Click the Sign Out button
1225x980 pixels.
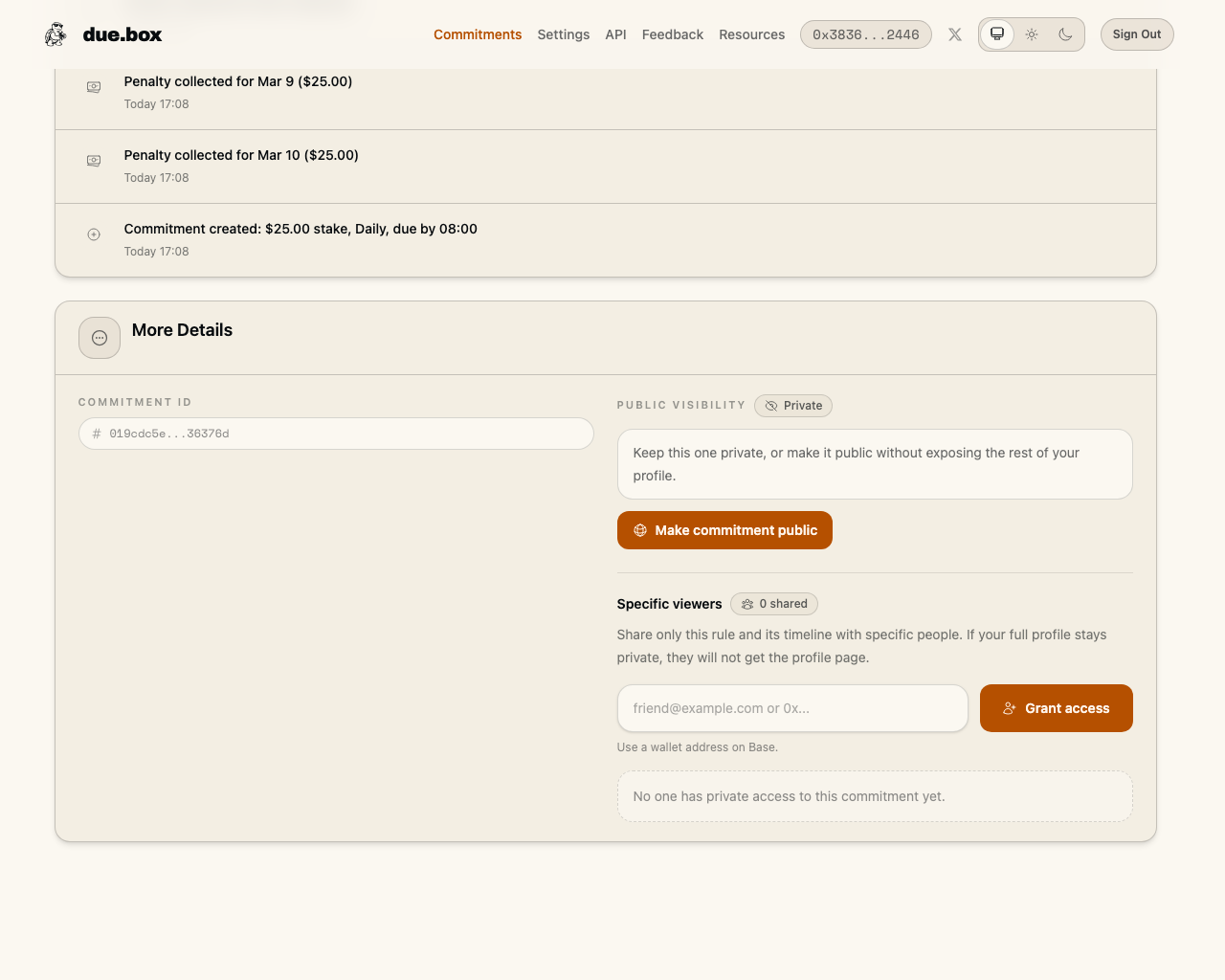tap(1136, 34)
